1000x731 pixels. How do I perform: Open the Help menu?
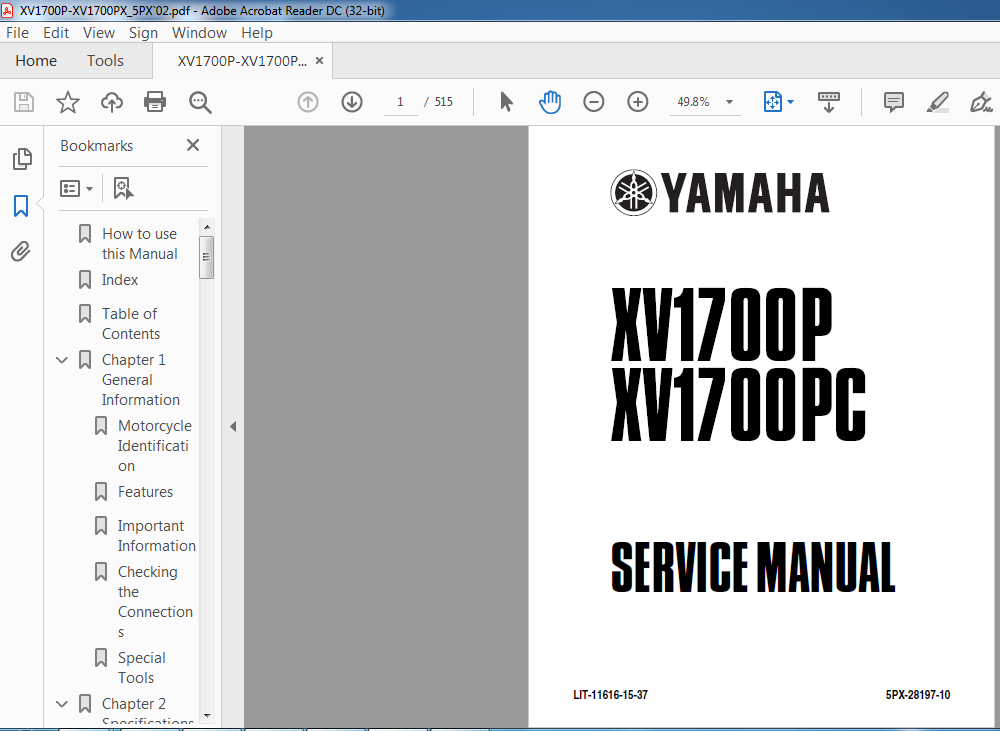(257, 33)
